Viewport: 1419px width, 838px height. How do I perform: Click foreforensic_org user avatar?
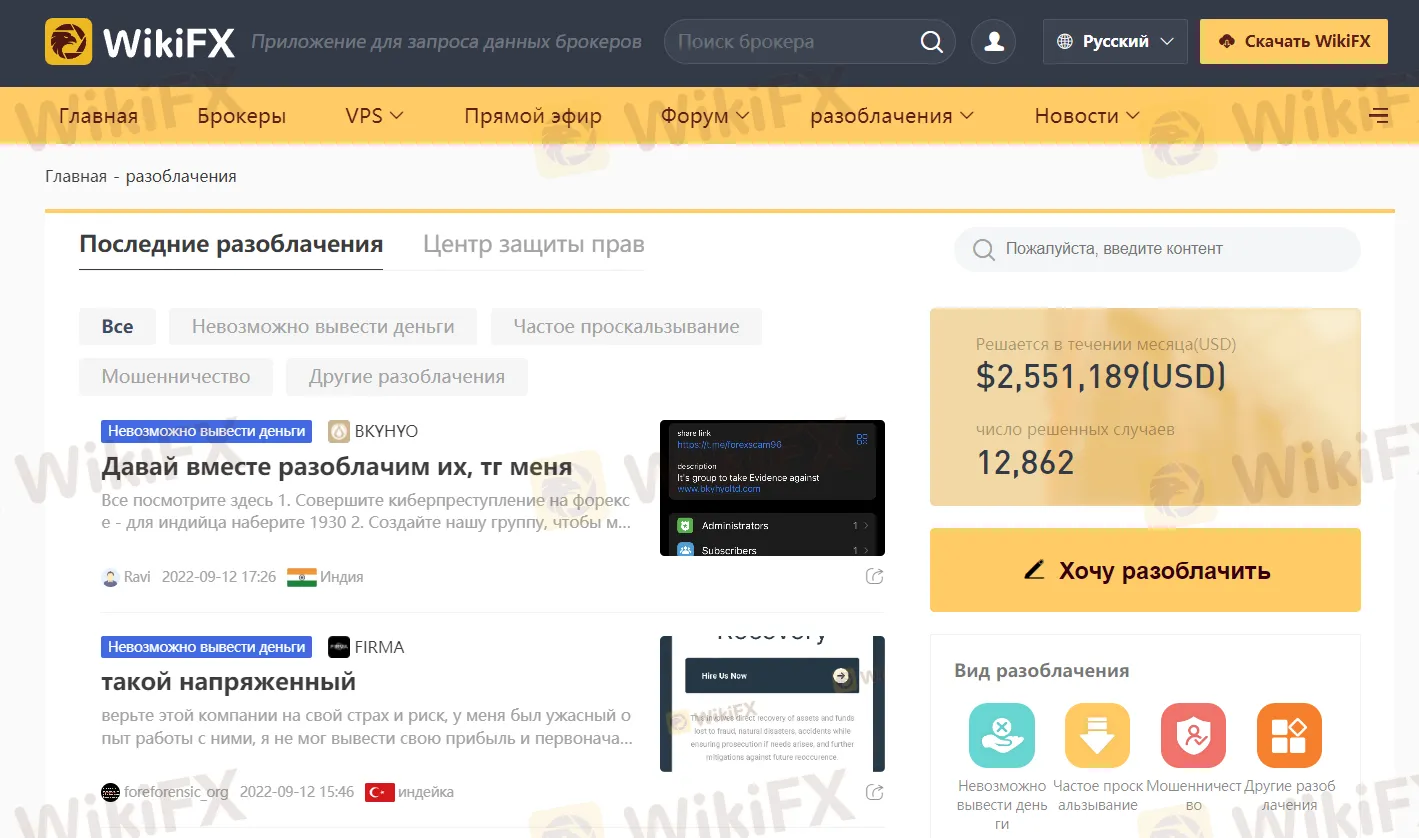[x=111, y=793]
